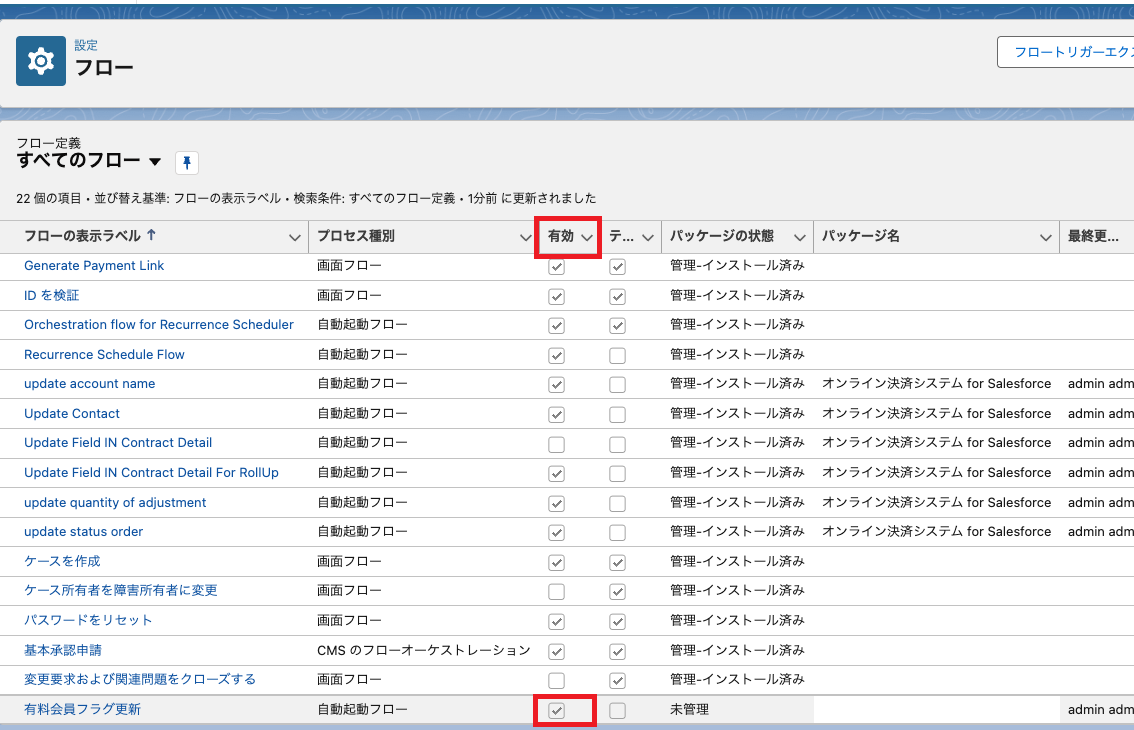Click the Setup gear icon beside フロー title
This screenshot has width=1134, height=730.
[40, 61]
